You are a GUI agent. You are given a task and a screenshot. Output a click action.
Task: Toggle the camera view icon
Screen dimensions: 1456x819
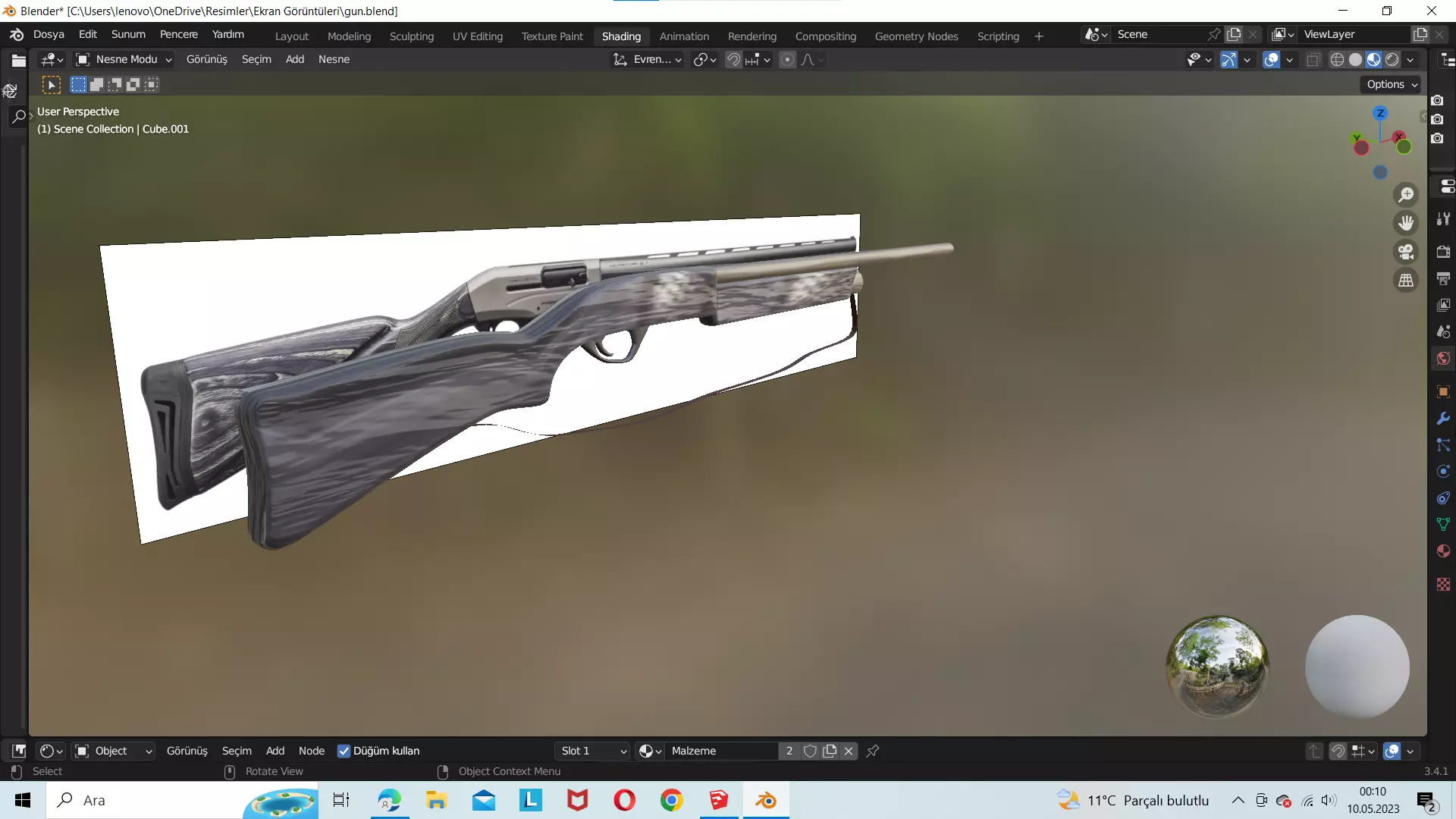click(1406, 252)
